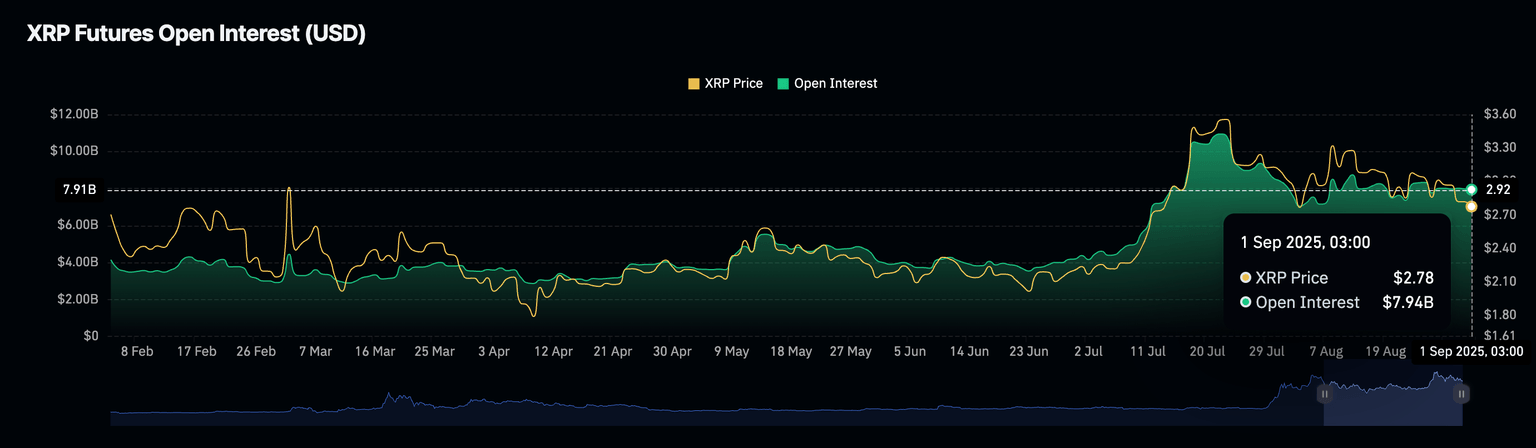
Task: Click the yellow XRP Price legend swatch
Action: click(x=694, y=84)
